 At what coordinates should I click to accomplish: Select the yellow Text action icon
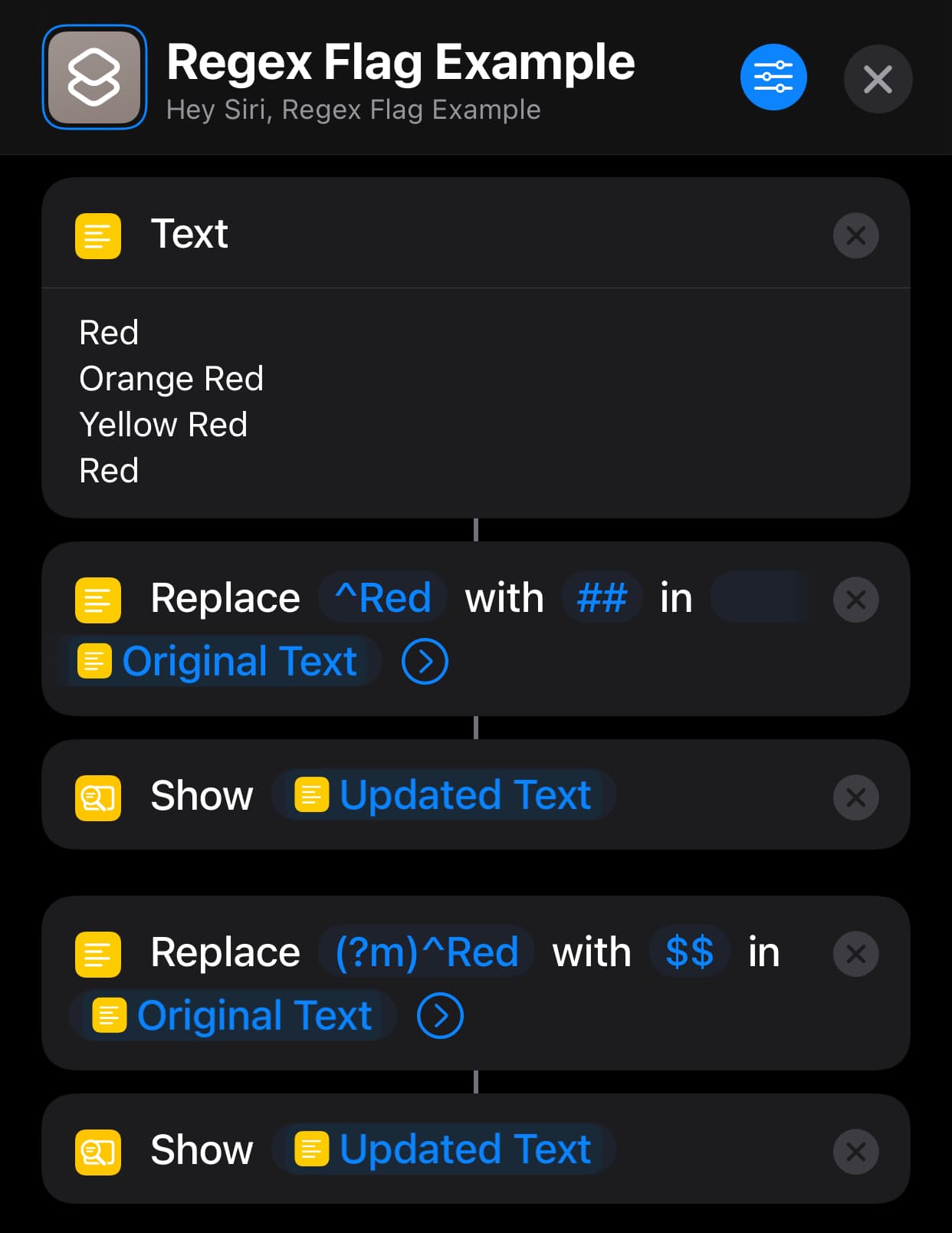click(97, 235)
